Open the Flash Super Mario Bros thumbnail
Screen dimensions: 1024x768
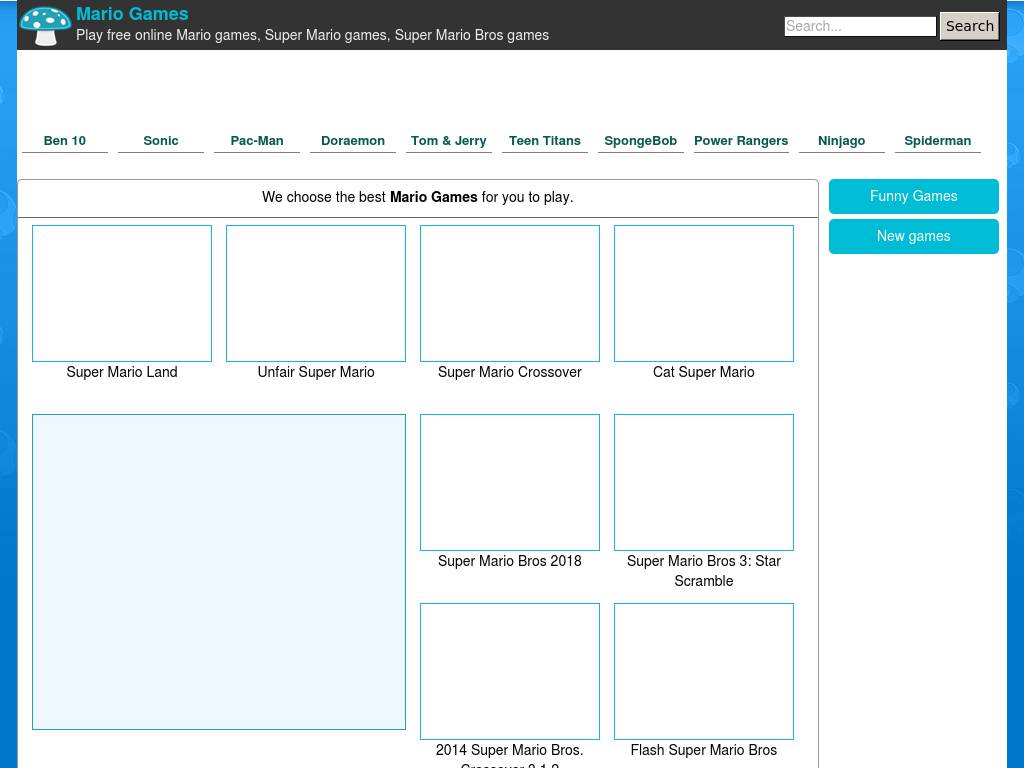[x=704, y=671]
